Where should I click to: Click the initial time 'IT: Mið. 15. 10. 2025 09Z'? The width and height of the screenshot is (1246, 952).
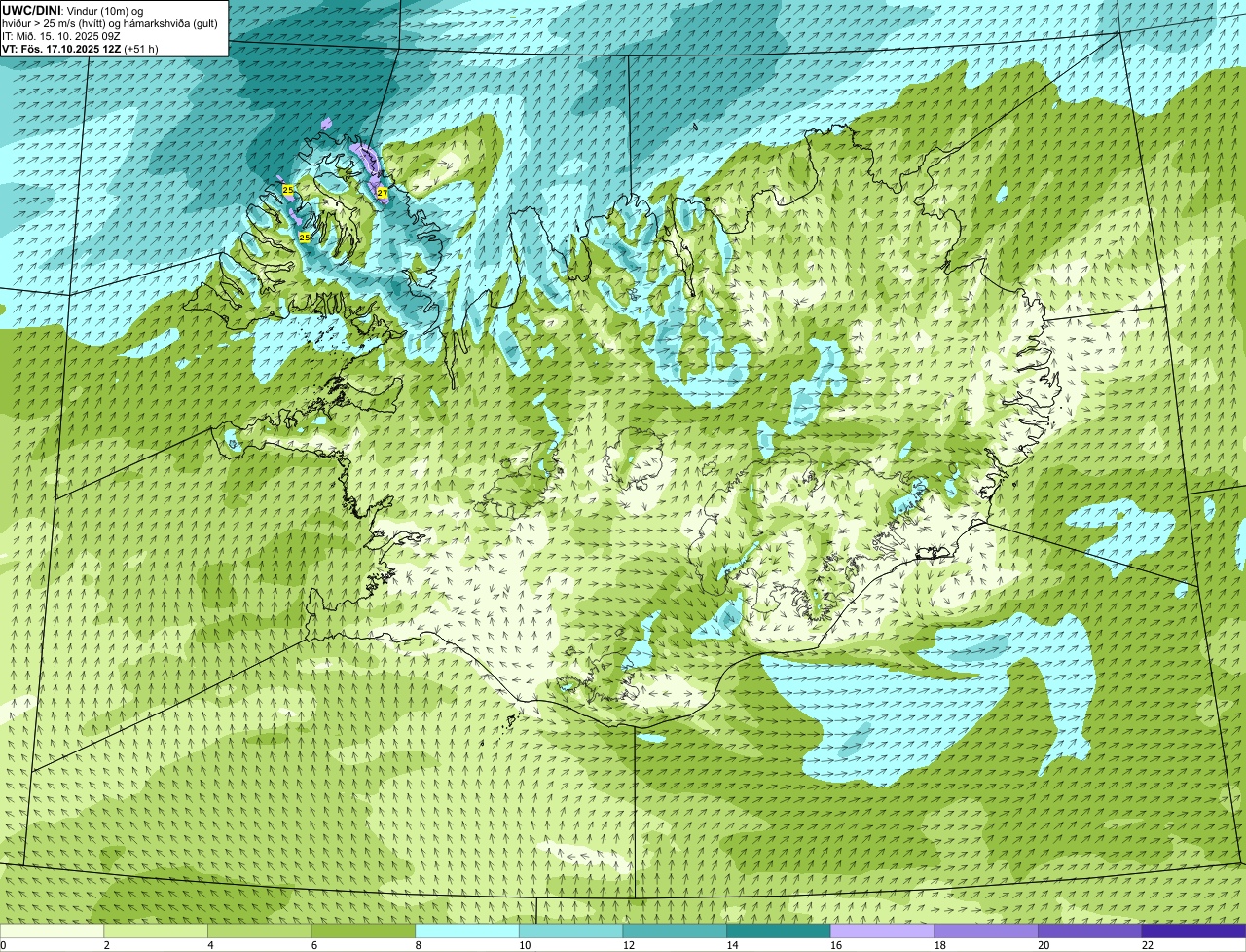pyautogui.click(x=61, y=36)
